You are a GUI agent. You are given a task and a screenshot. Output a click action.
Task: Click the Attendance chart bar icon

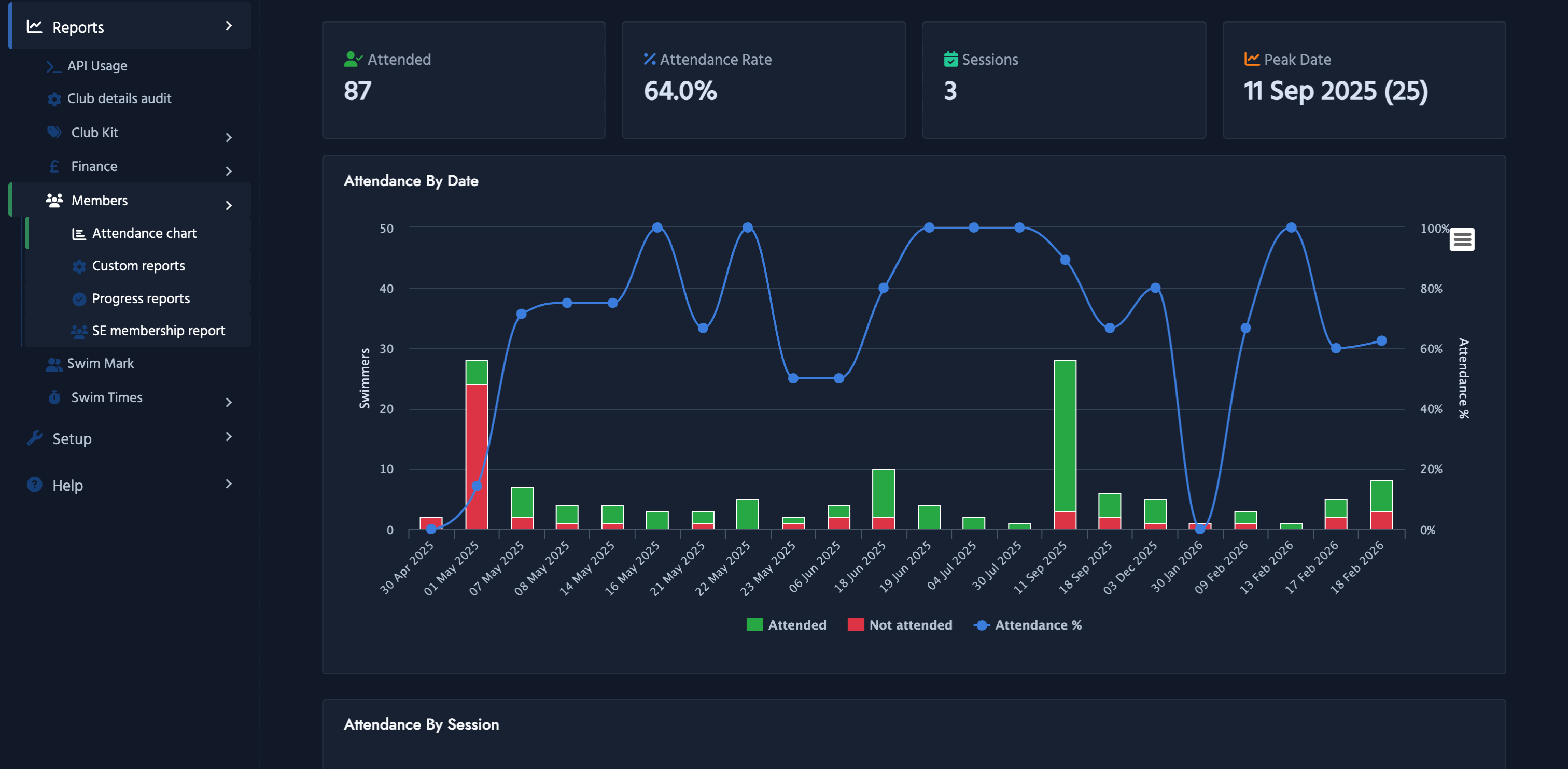[x=78, y=234]
